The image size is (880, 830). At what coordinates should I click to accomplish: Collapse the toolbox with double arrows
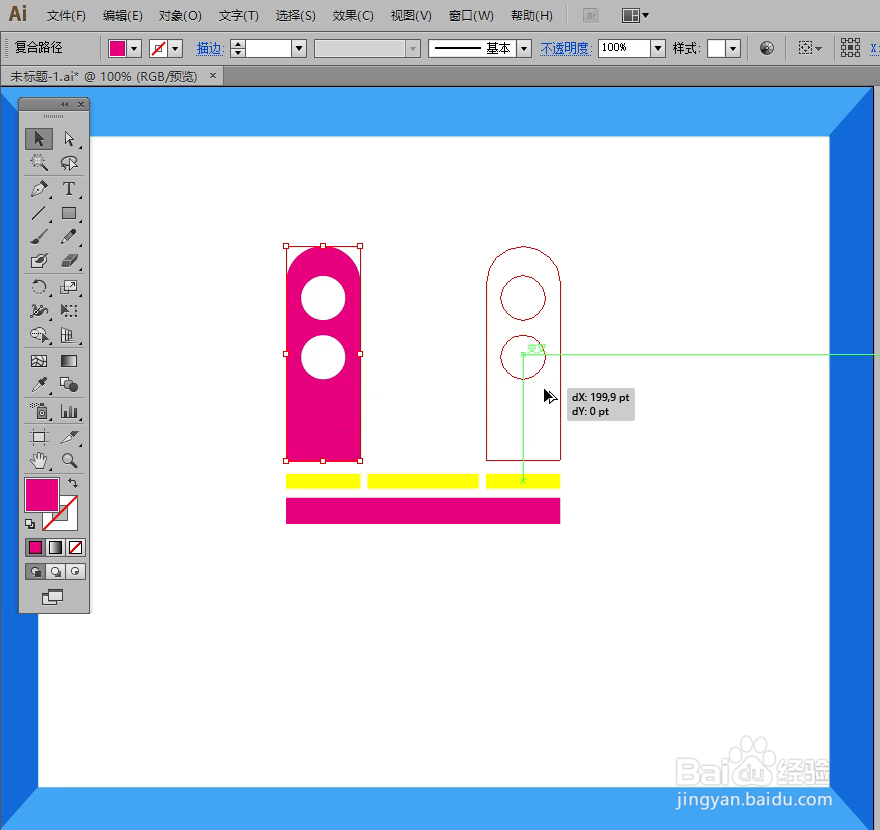[65, 104]
